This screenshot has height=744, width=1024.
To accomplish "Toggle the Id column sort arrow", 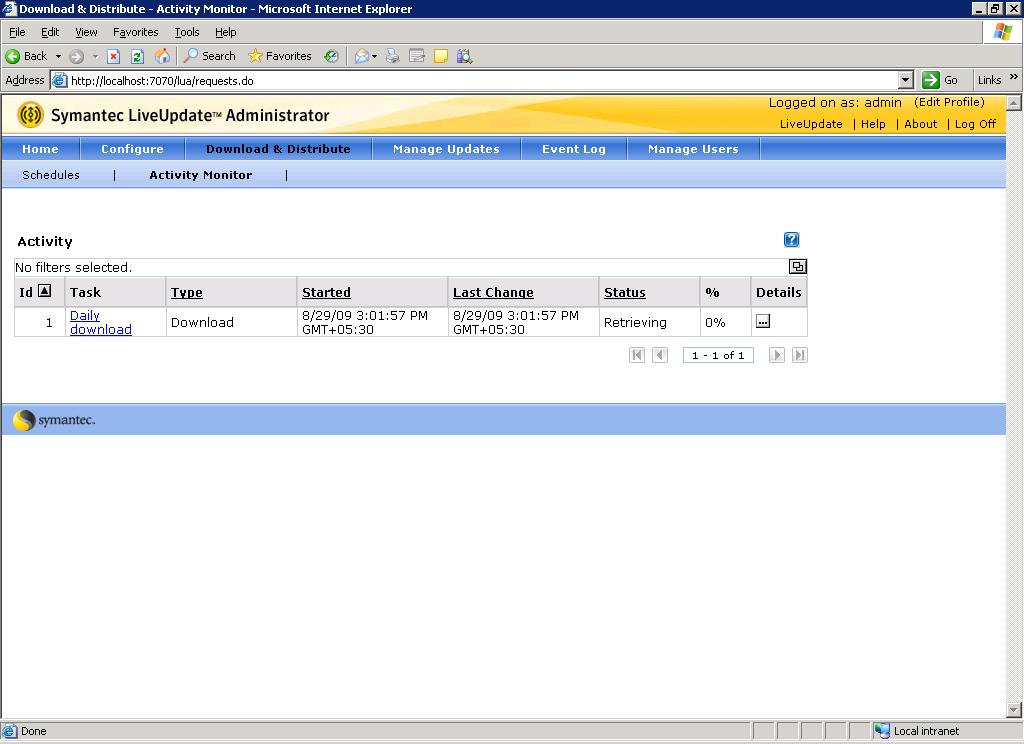I will (44, 291).
